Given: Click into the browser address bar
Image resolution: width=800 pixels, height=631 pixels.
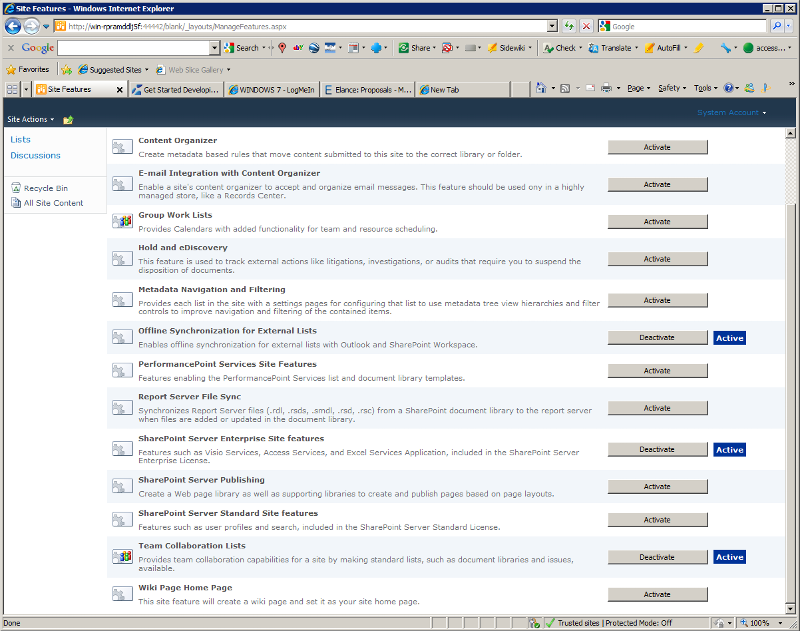Looking at the screenshot, I should 301,26.
